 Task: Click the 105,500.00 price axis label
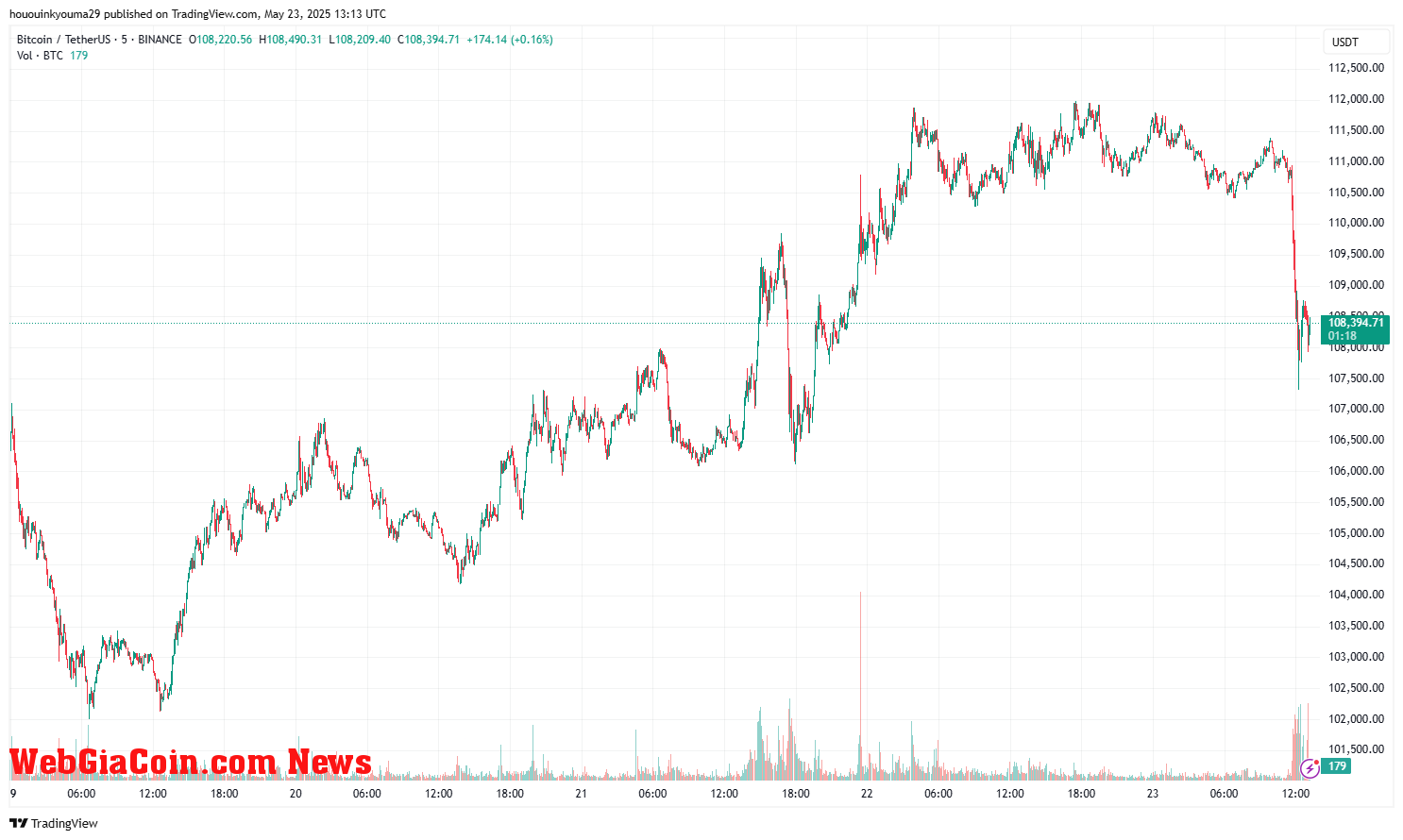(x=1357, y=502)
